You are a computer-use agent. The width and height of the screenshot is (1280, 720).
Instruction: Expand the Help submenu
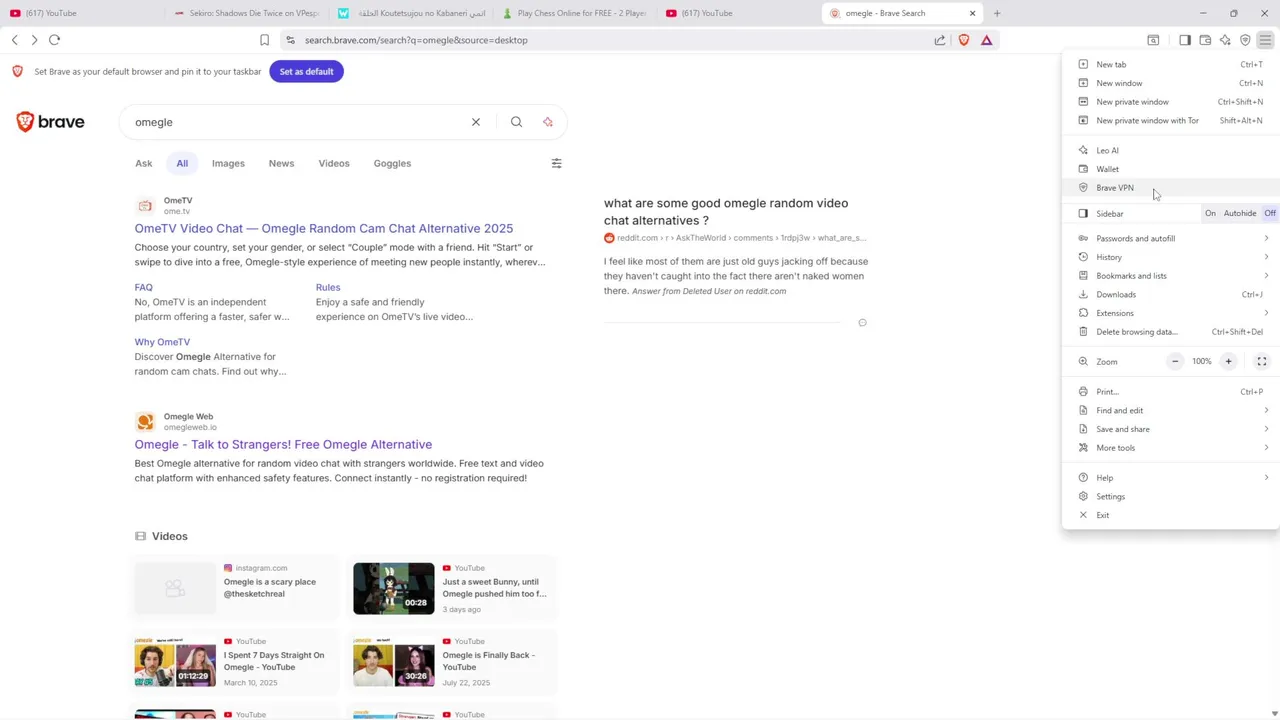click(1171, 478)
